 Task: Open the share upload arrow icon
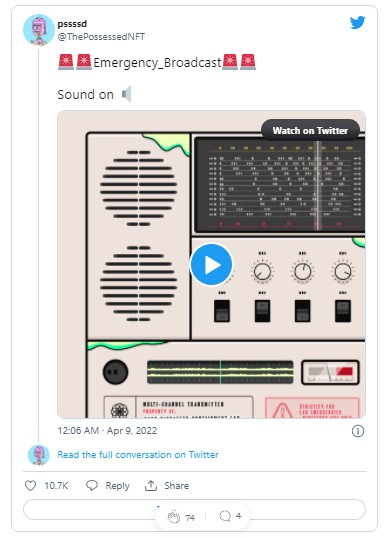[151, 486]
